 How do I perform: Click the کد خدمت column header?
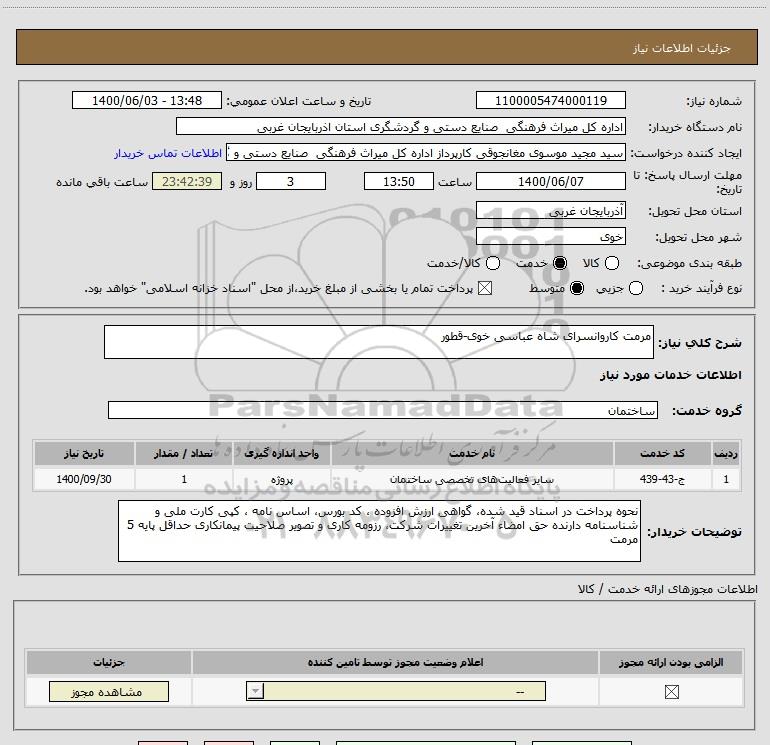tap(662, 453)
